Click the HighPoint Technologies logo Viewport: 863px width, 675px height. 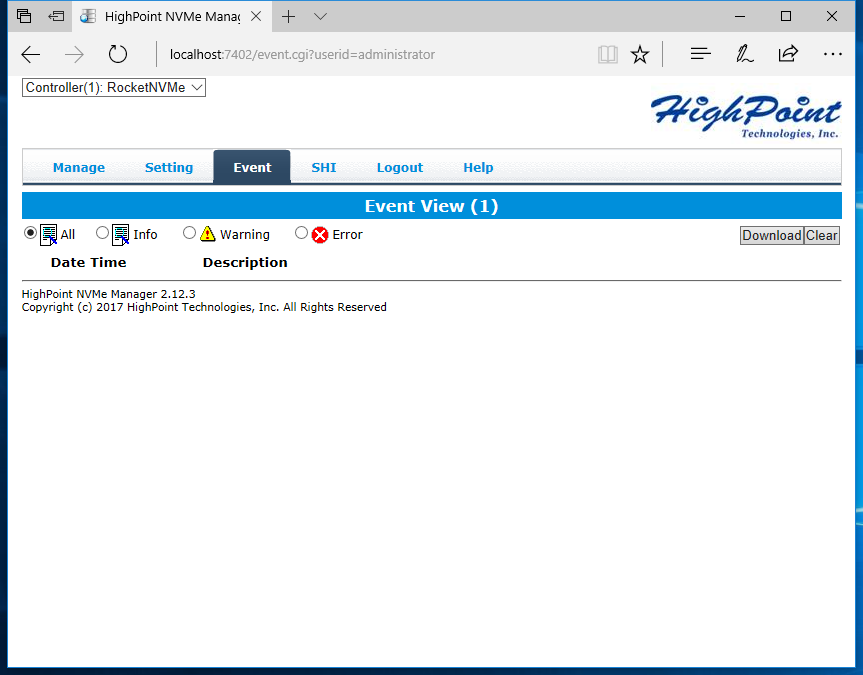(746, 116)
